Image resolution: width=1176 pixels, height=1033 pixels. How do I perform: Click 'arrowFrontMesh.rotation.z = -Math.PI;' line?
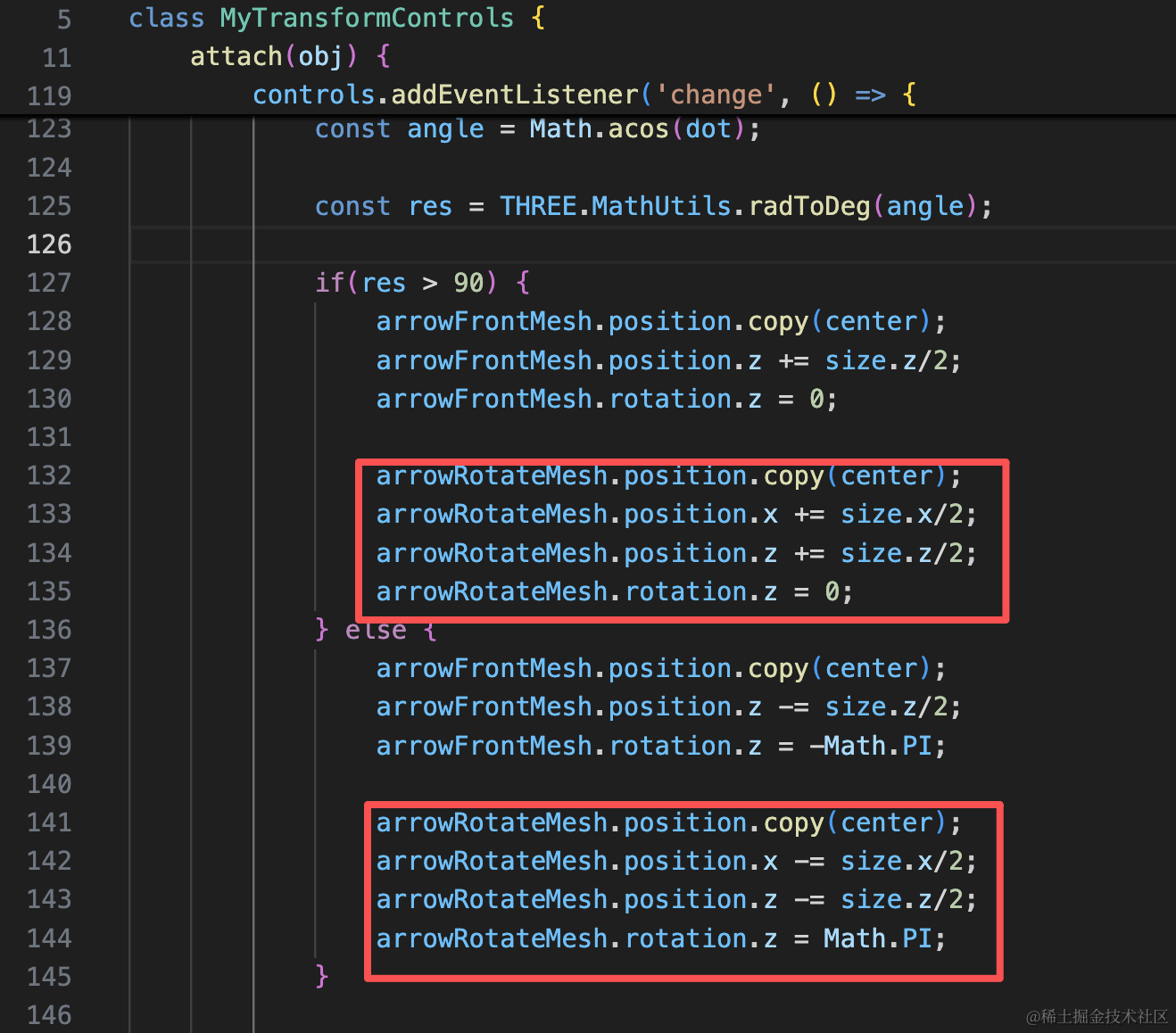(x=661, y=746)
